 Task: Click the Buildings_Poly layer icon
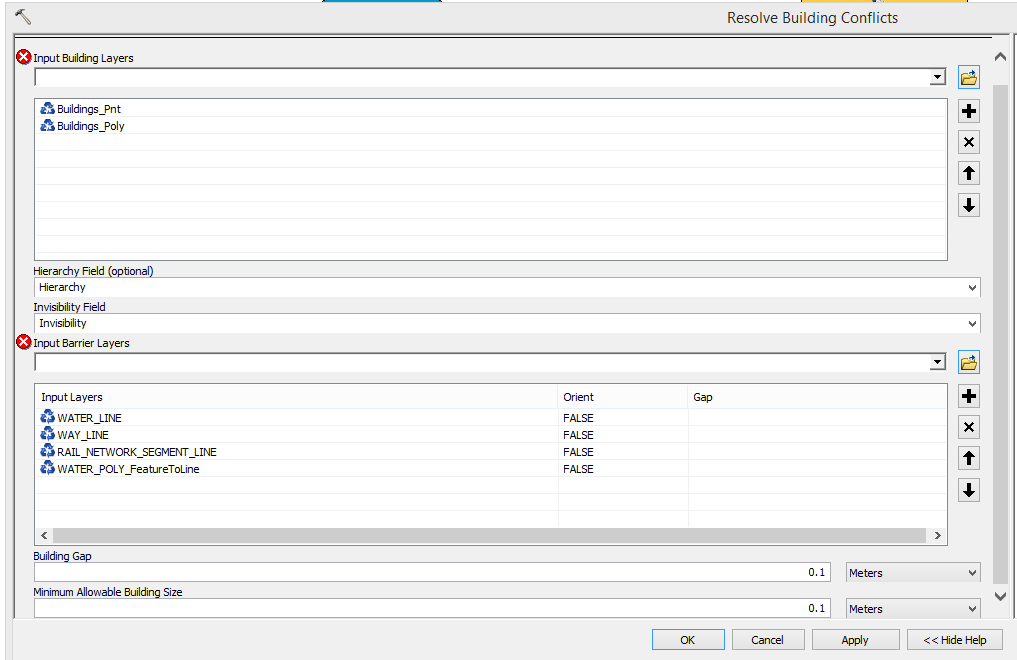[x=47, y=125]
